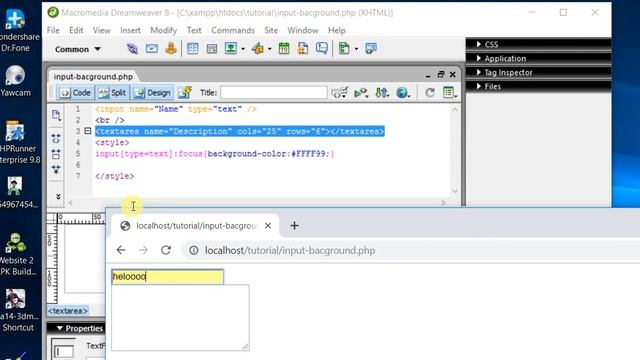Image resolution: width=640 pixels, height=360 pixels.
Task: Collapse the Properties panel
Action: 60,328
